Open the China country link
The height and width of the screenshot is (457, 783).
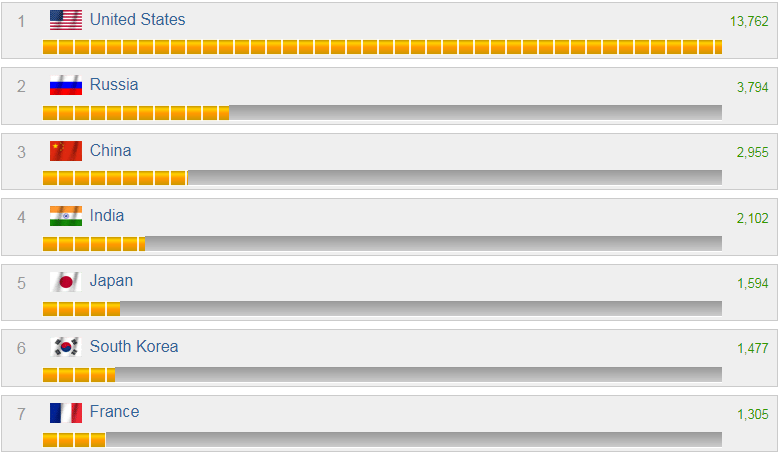[x=110, y=151]
